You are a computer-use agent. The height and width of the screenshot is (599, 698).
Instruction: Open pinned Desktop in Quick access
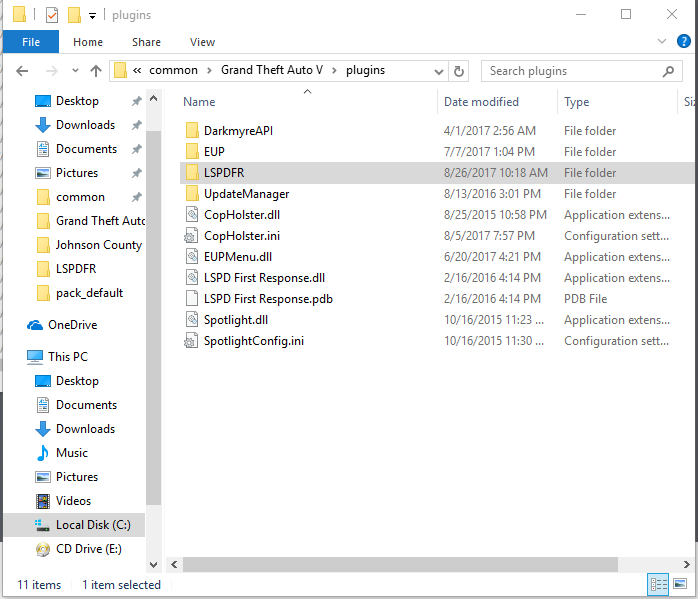tap(77, 101)
